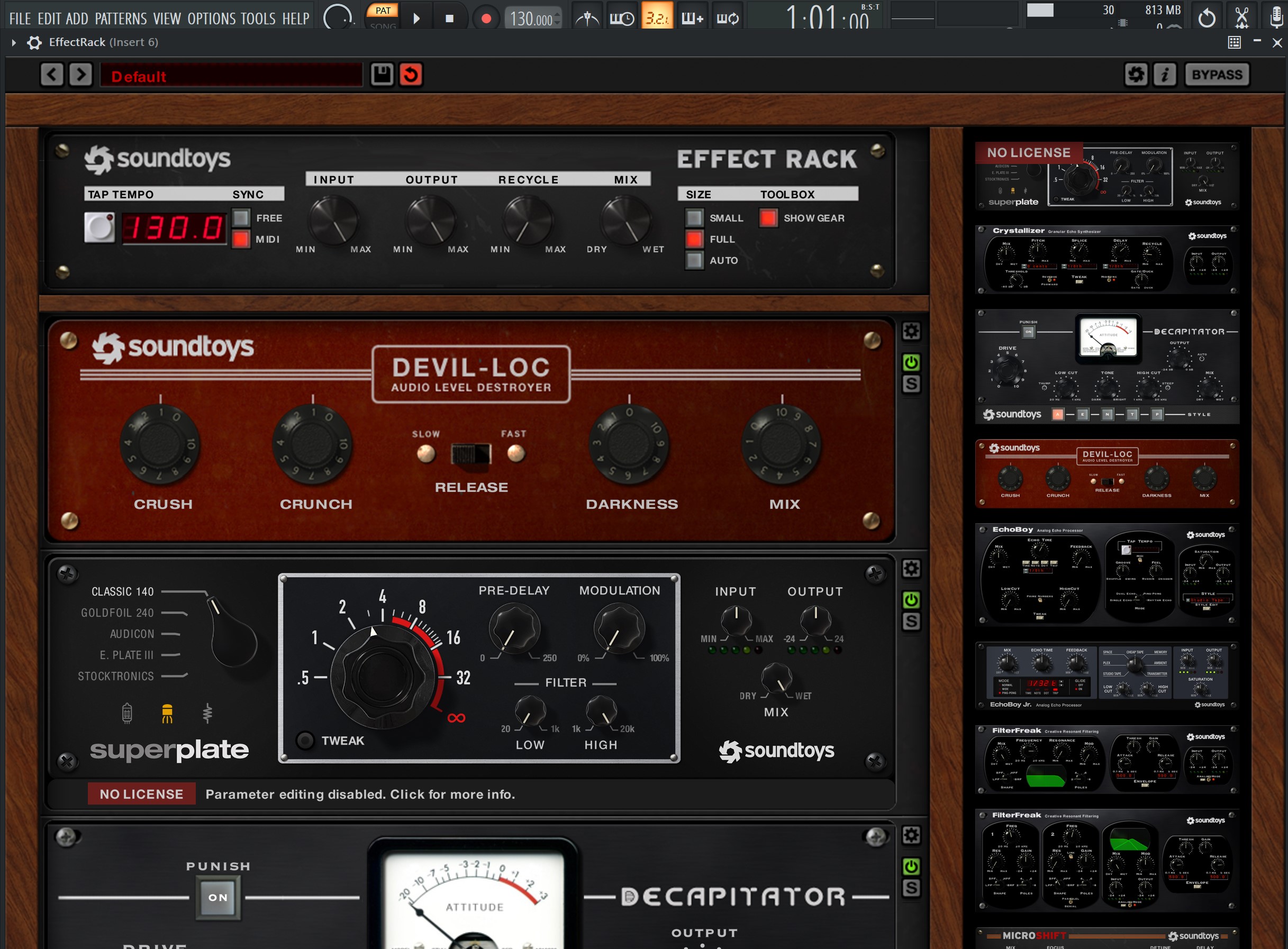This screenshot has height=949, width=1288.
Task: Open the EDIT menu
Action: [49, 19]
